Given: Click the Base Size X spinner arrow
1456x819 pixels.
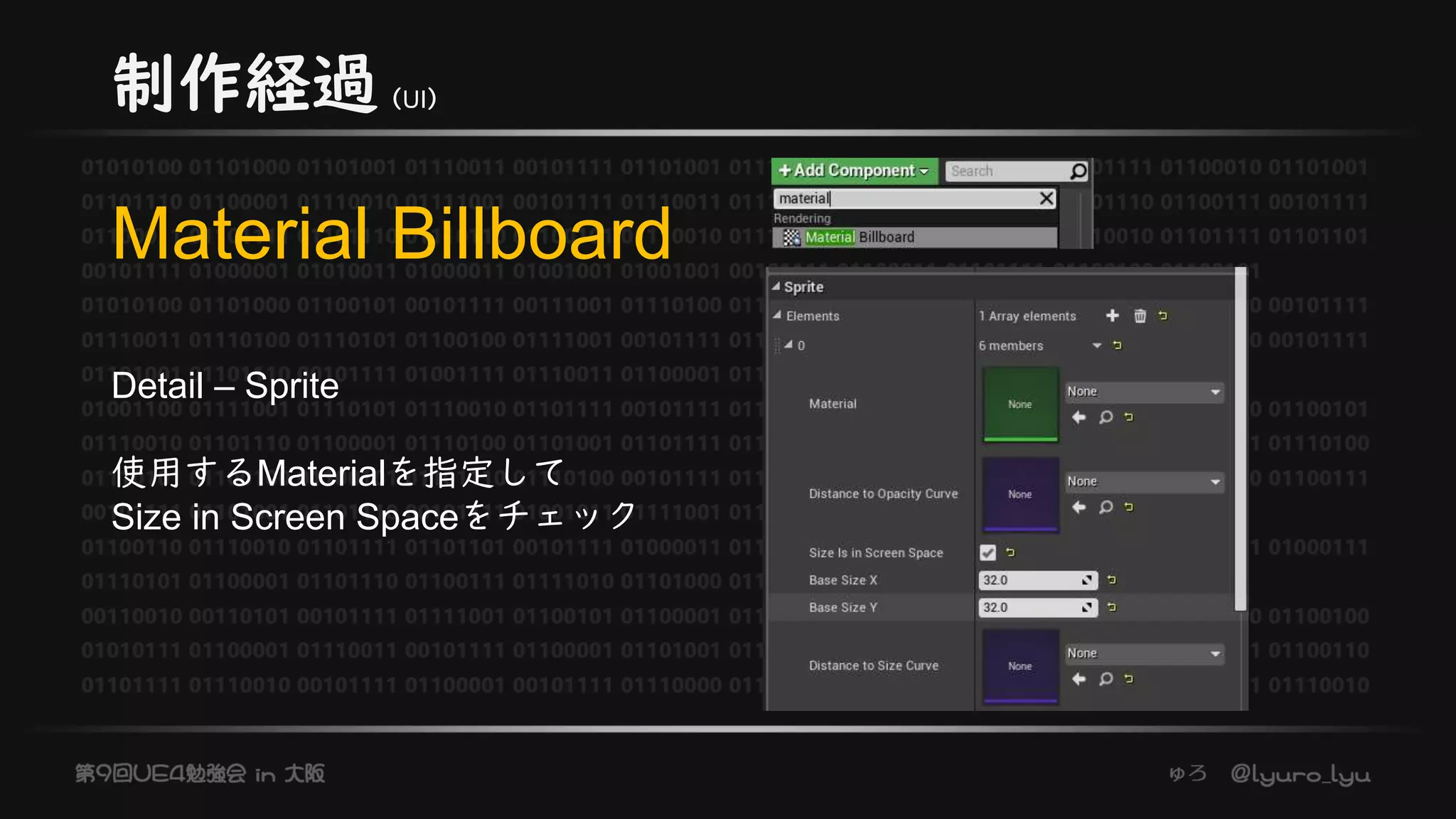Looking at the screenshot, I should [1087, 580].
